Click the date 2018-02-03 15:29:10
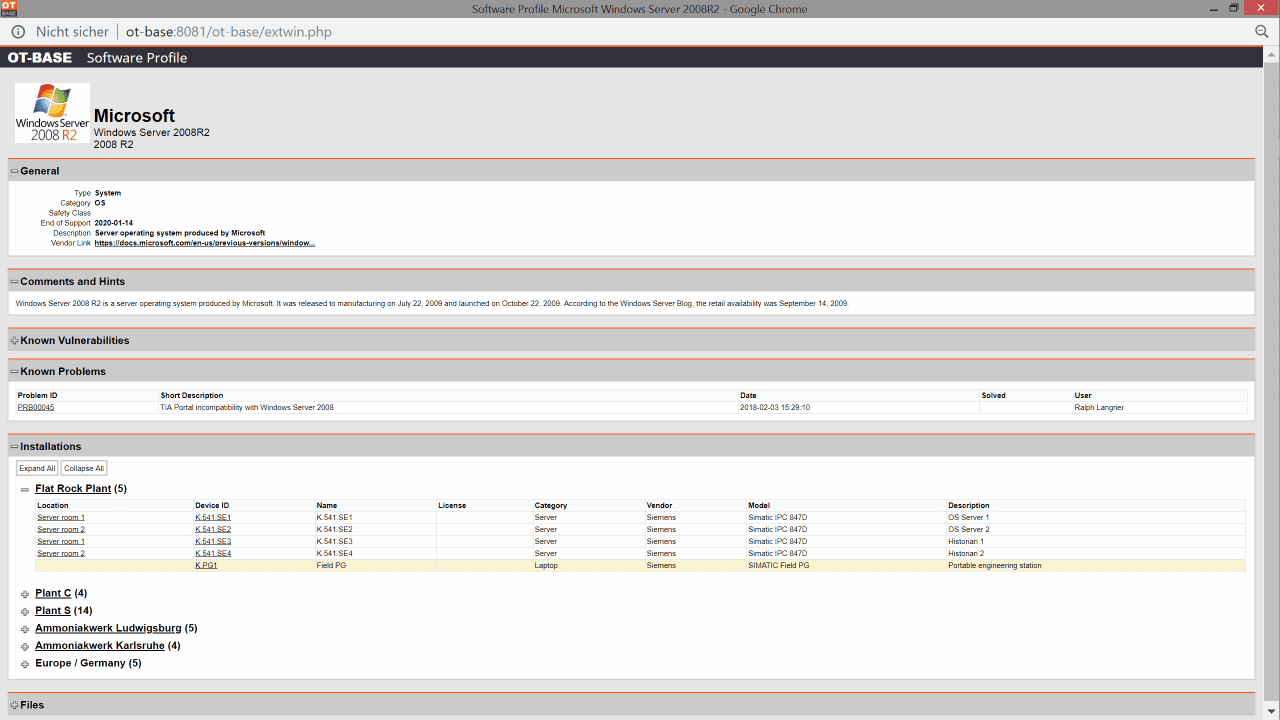The image size is (1280, 720). pos(775,408)
